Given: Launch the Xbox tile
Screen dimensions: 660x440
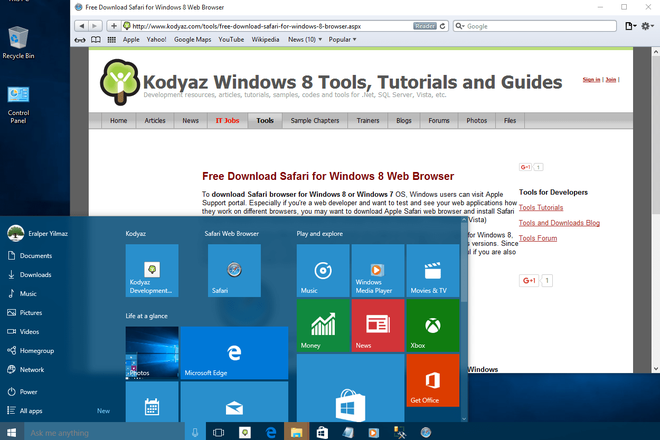Looking at the screenshot, I should click(x=433, y=325).
